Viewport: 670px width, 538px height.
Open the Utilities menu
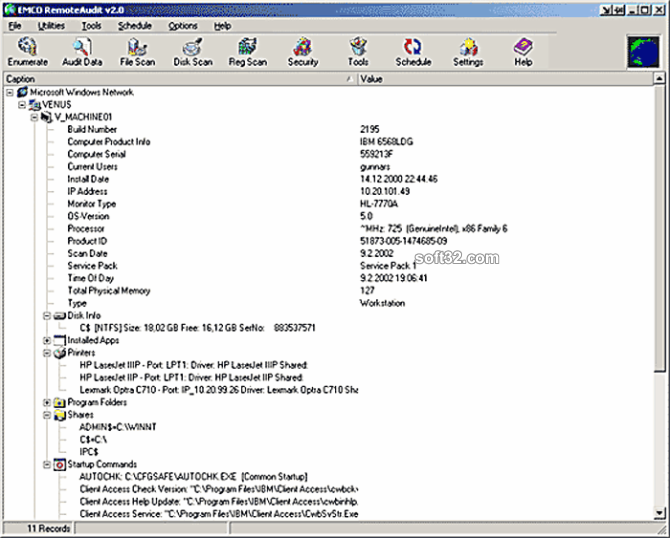click(x=51, y=26)
